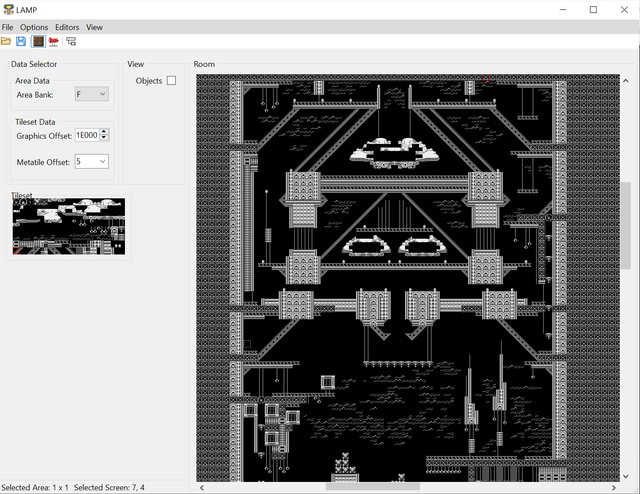This screenshot has width=640, height=494.
Task: Click the 'Selected Screen: 7, 4' status text
Action: point(109,487)
